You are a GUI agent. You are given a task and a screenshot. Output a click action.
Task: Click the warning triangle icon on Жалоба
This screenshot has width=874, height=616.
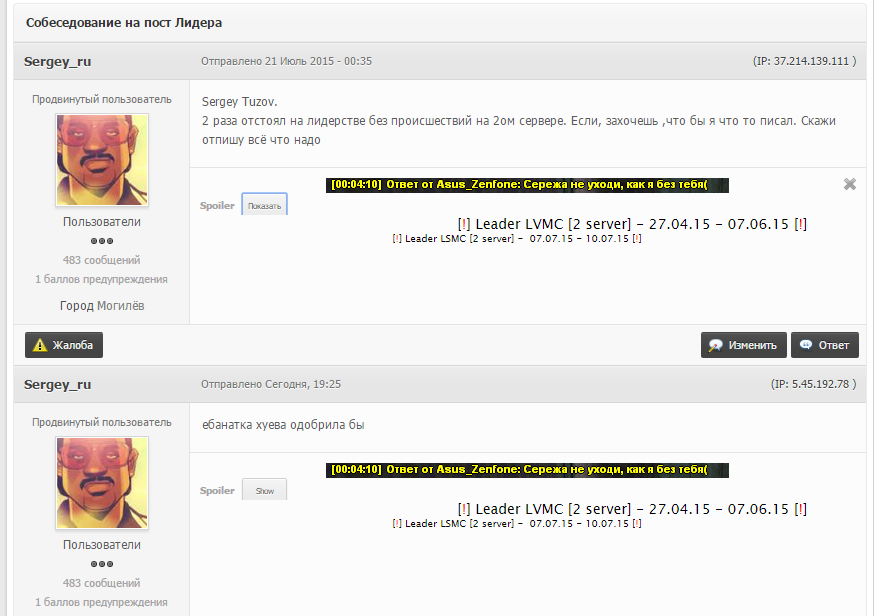point(40,346)
